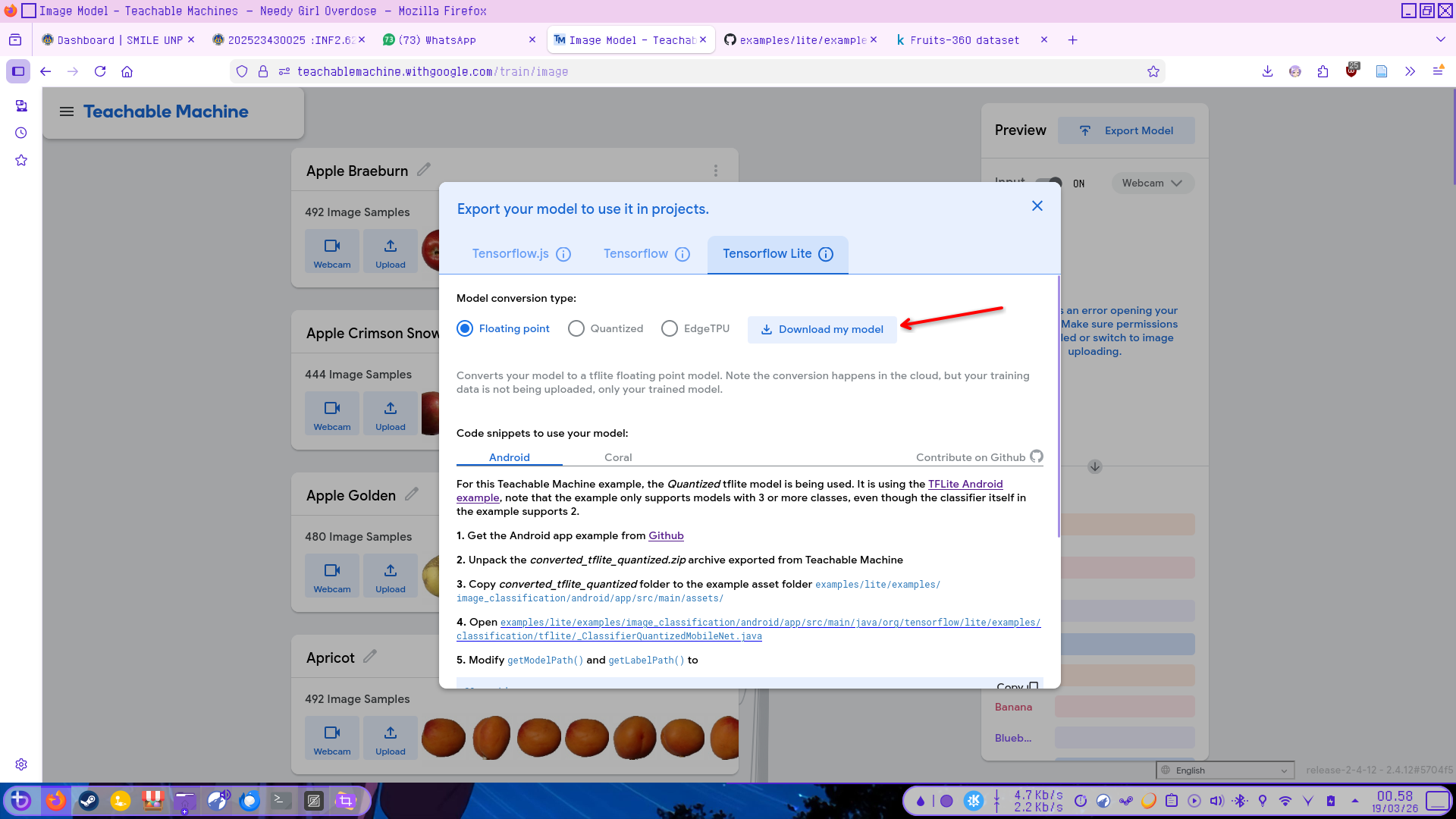
Task: Select the Quantized conversion type
Action: (576, 328)
